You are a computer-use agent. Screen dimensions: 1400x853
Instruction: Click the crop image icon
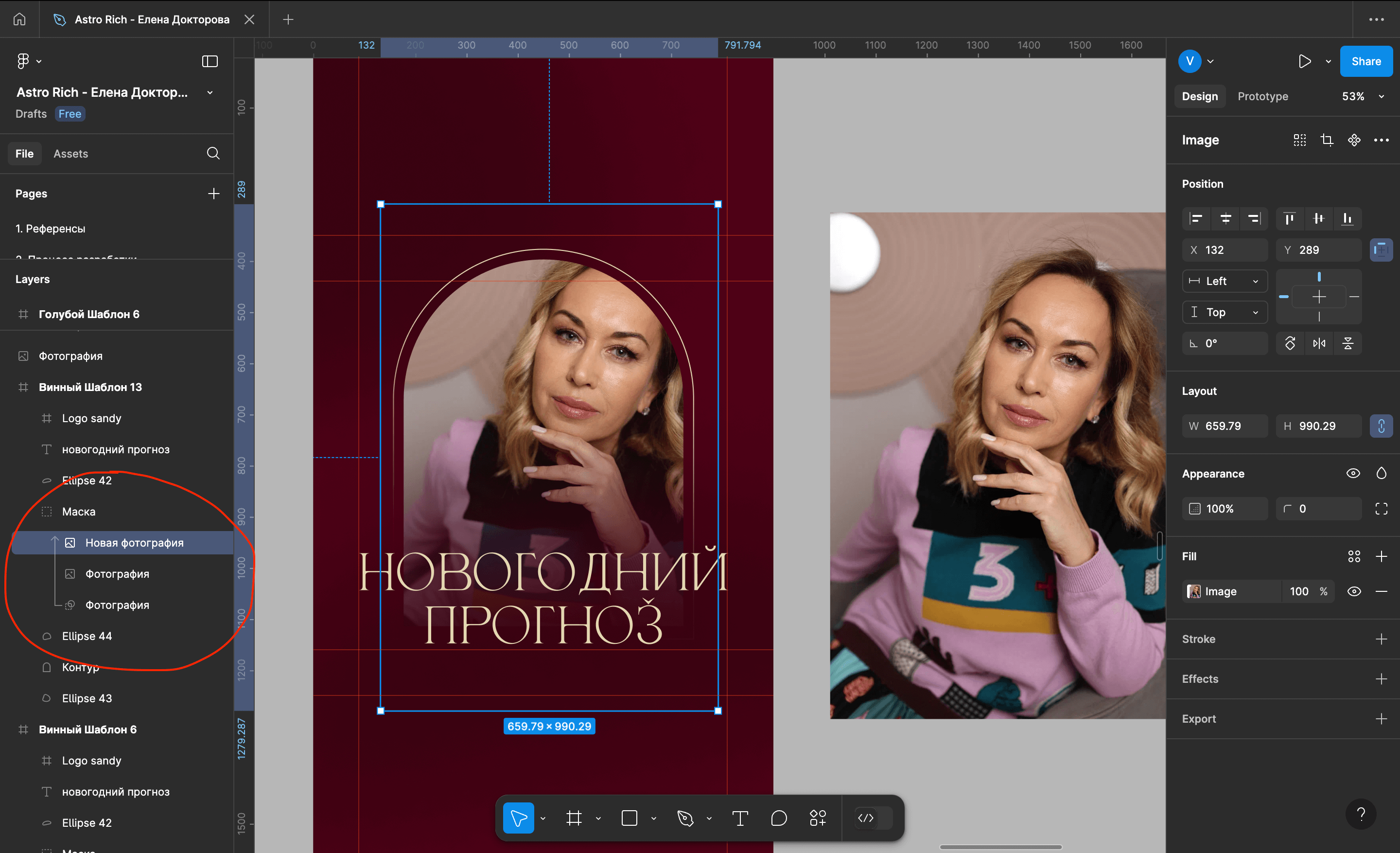(1327, 140)
